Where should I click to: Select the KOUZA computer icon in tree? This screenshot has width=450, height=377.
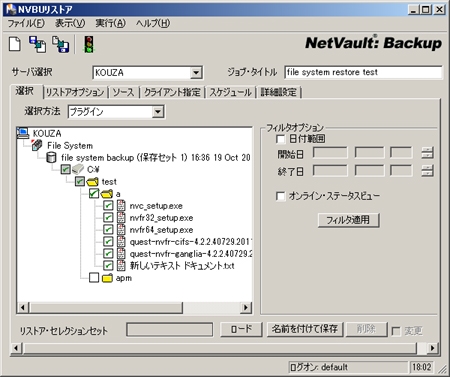(23, 133)
